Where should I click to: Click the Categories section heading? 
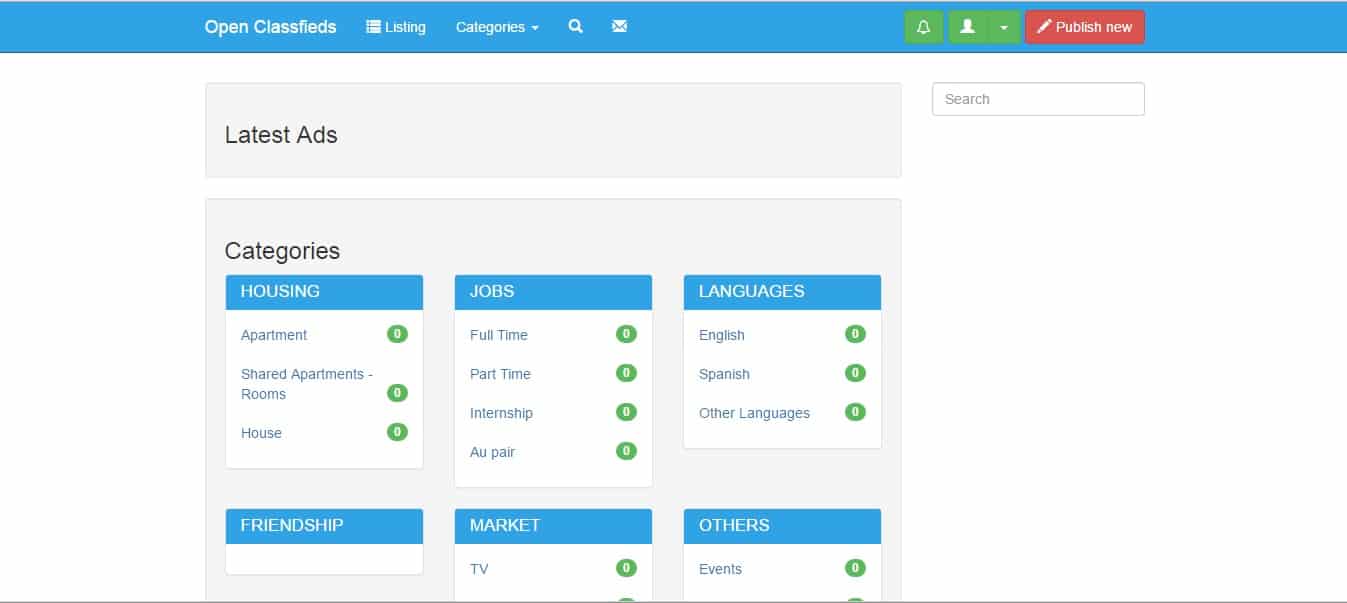coord(282,251)
